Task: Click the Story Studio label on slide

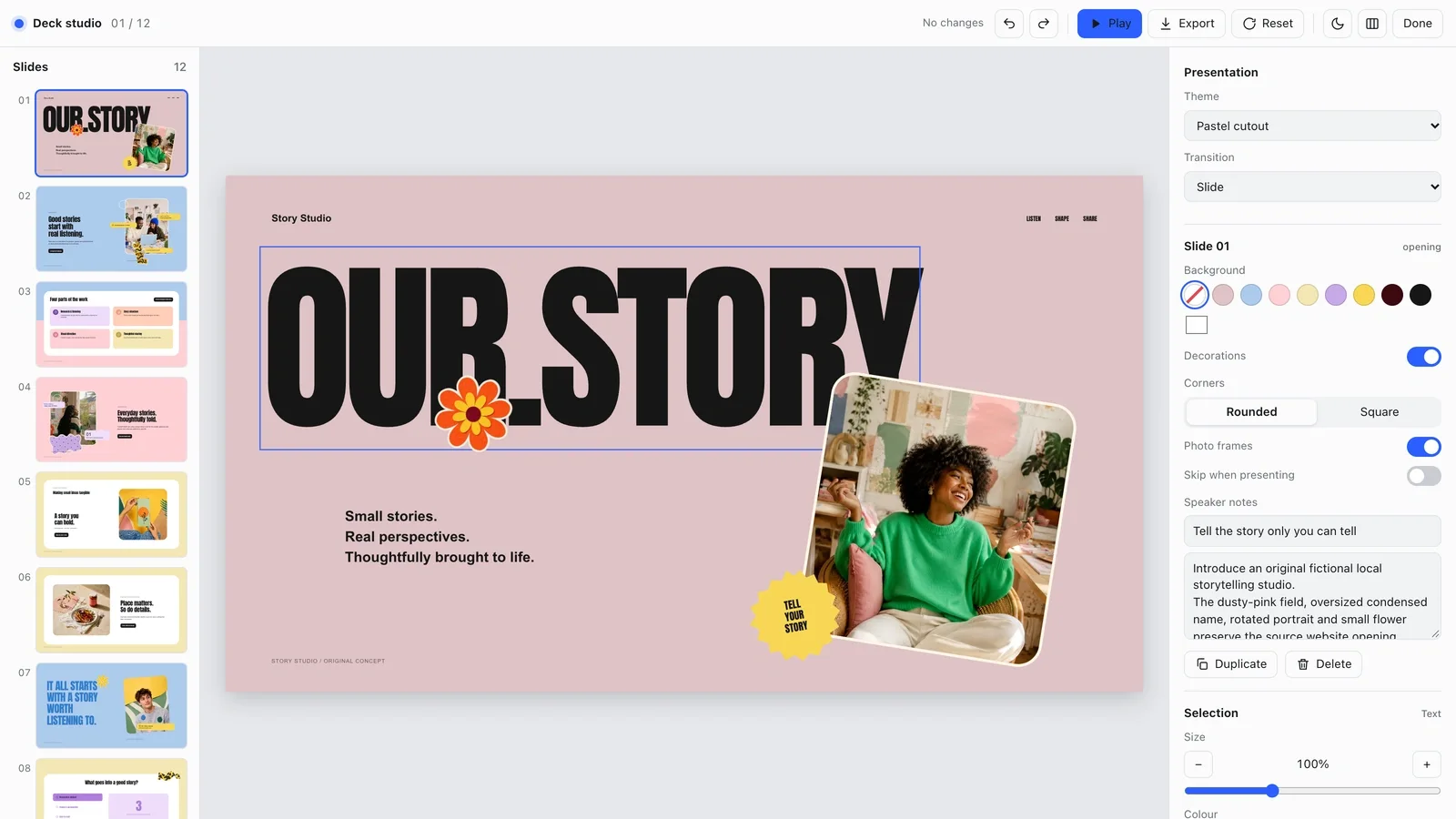Action: click(301, 218)
